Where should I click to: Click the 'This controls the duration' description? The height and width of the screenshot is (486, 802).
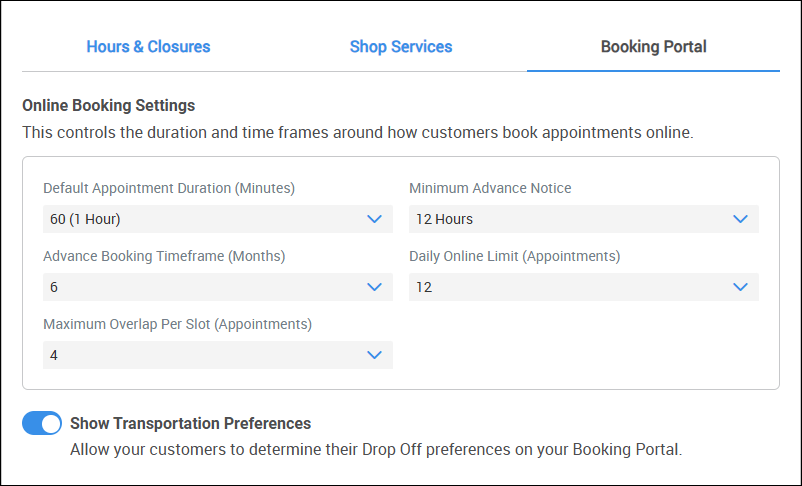(358, 132)
